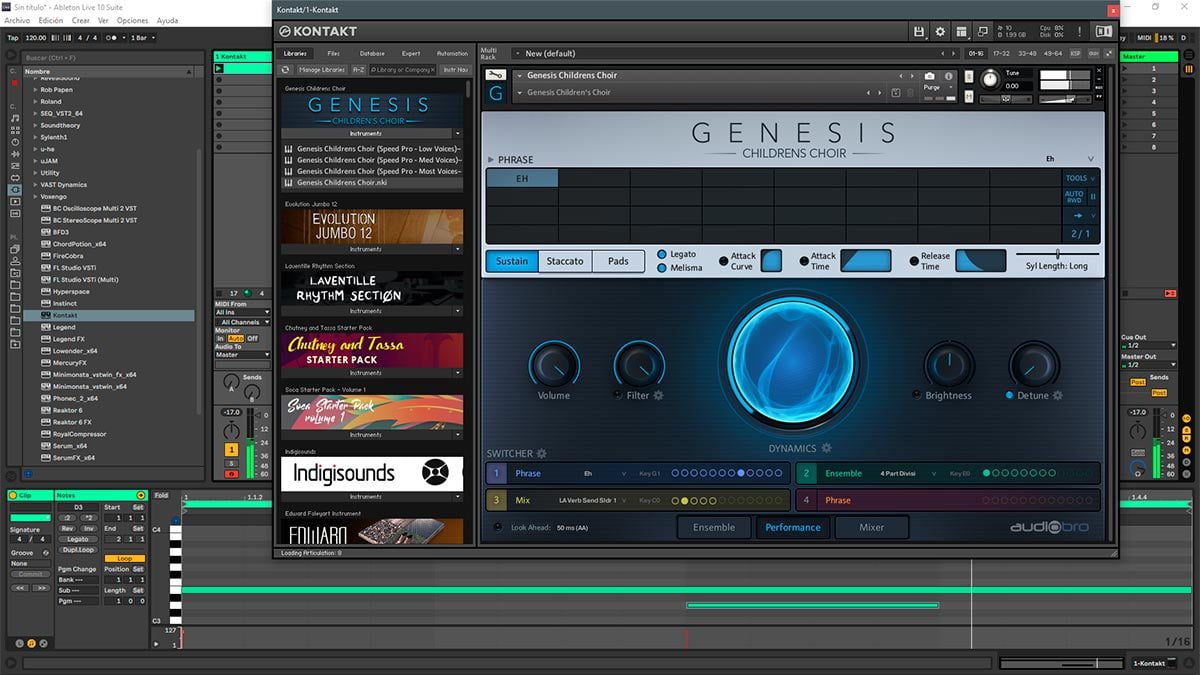Select the Staccato articulation button
The width and height of the screenshot is (1200, 675).
[565, 261]
